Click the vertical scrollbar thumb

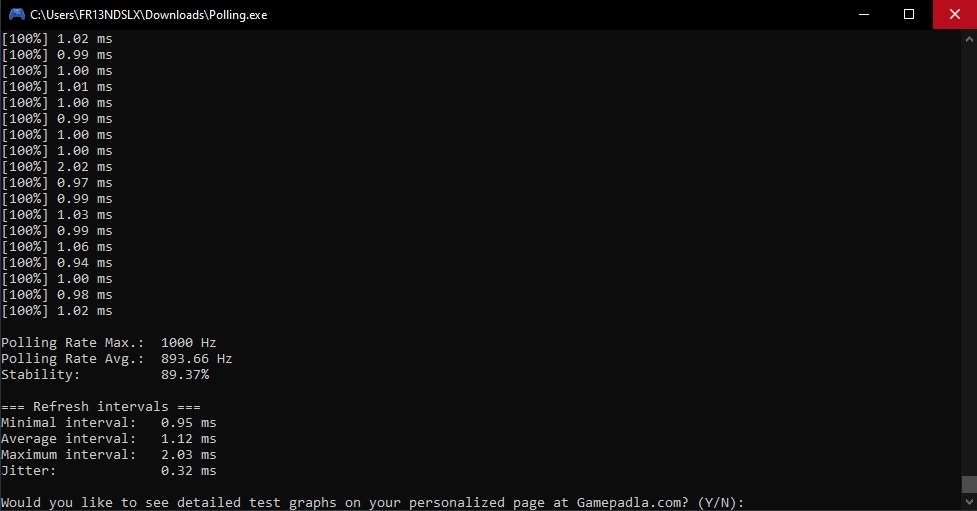point(969,484)
